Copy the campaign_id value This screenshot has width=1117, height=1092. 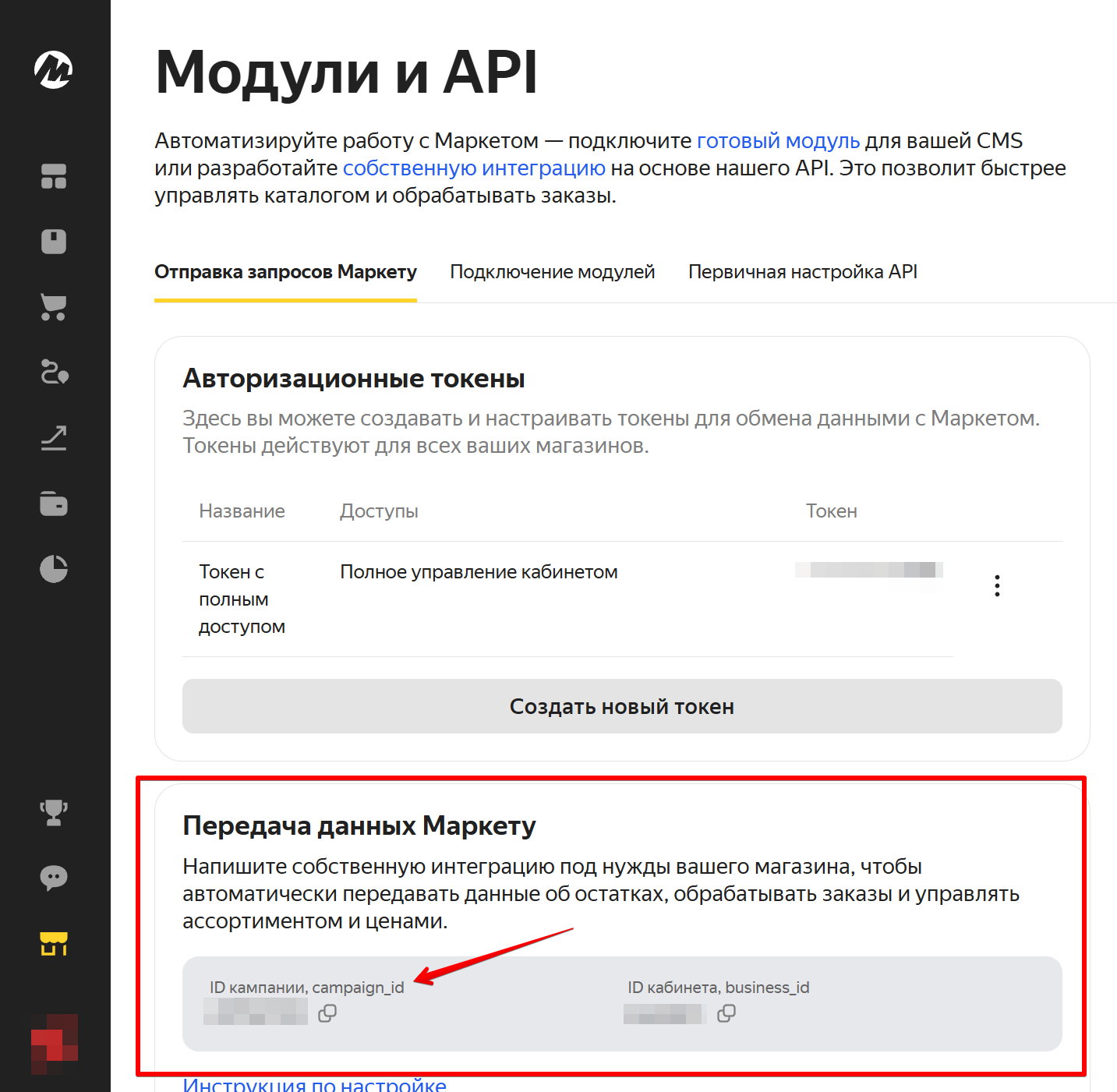327,1013
